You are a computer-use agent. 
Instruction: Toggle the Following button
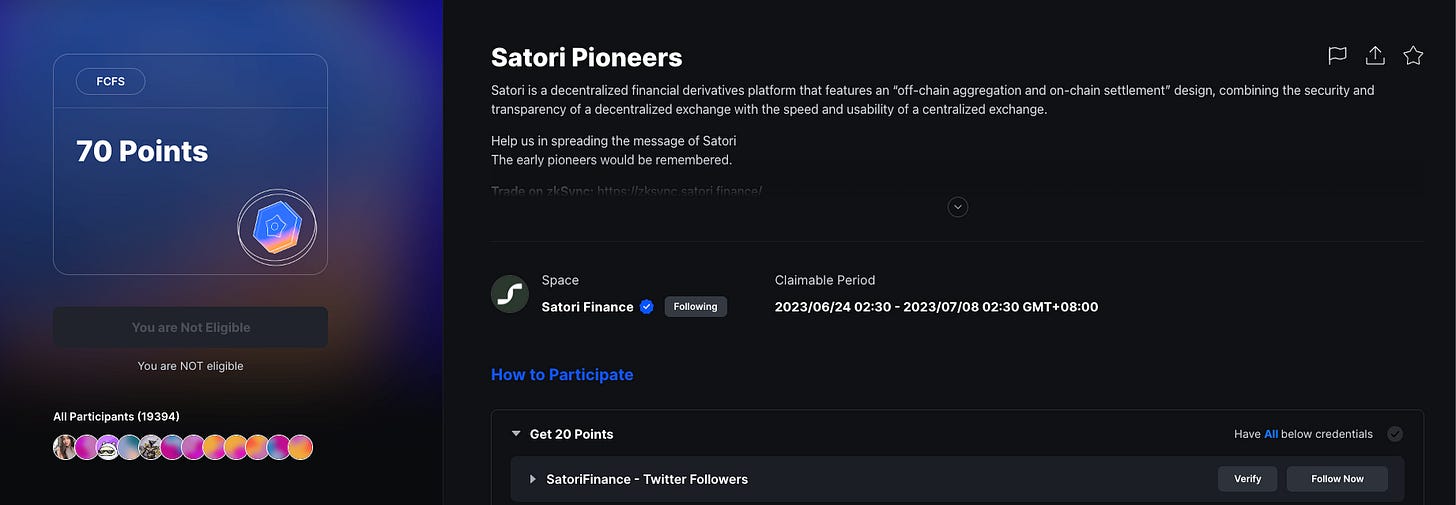[x=695, y=307]
